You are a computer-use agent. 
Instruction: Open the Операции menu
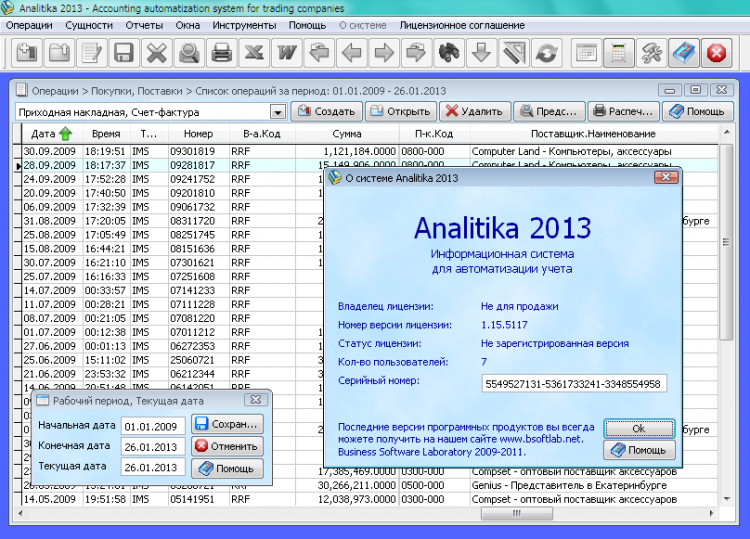click(x=29, y=25)
